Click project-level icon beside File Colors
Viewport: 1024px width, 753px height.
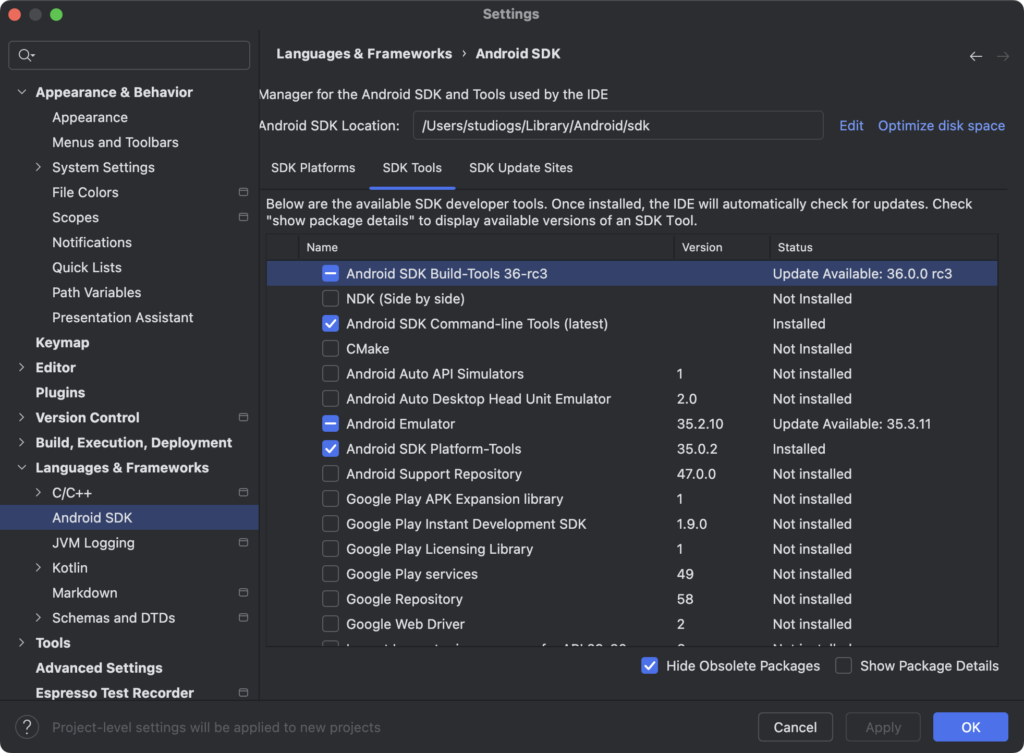244,192
